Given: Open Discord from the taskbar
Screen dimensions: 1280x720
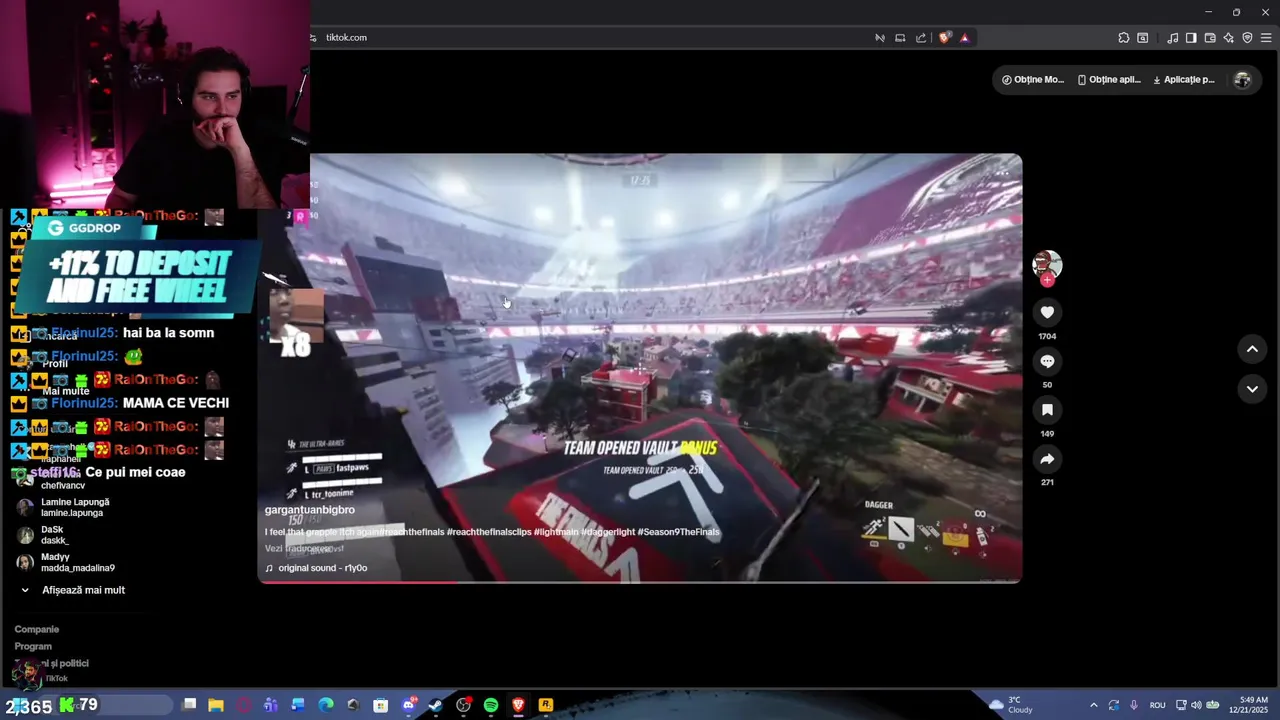Looking at the screenshot, I should point(408,705).
